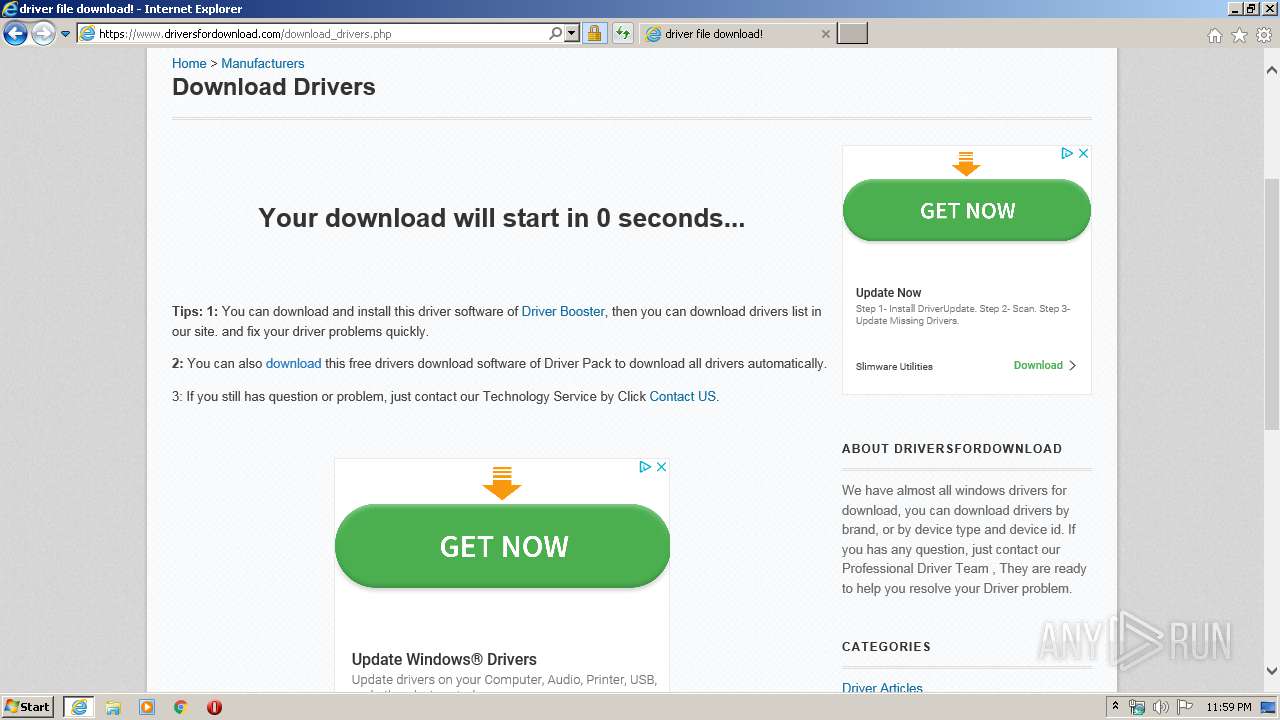The image size is (1280, 720).
Task: Click the Download link in Slimware ad
Action: coord(1045,365)
